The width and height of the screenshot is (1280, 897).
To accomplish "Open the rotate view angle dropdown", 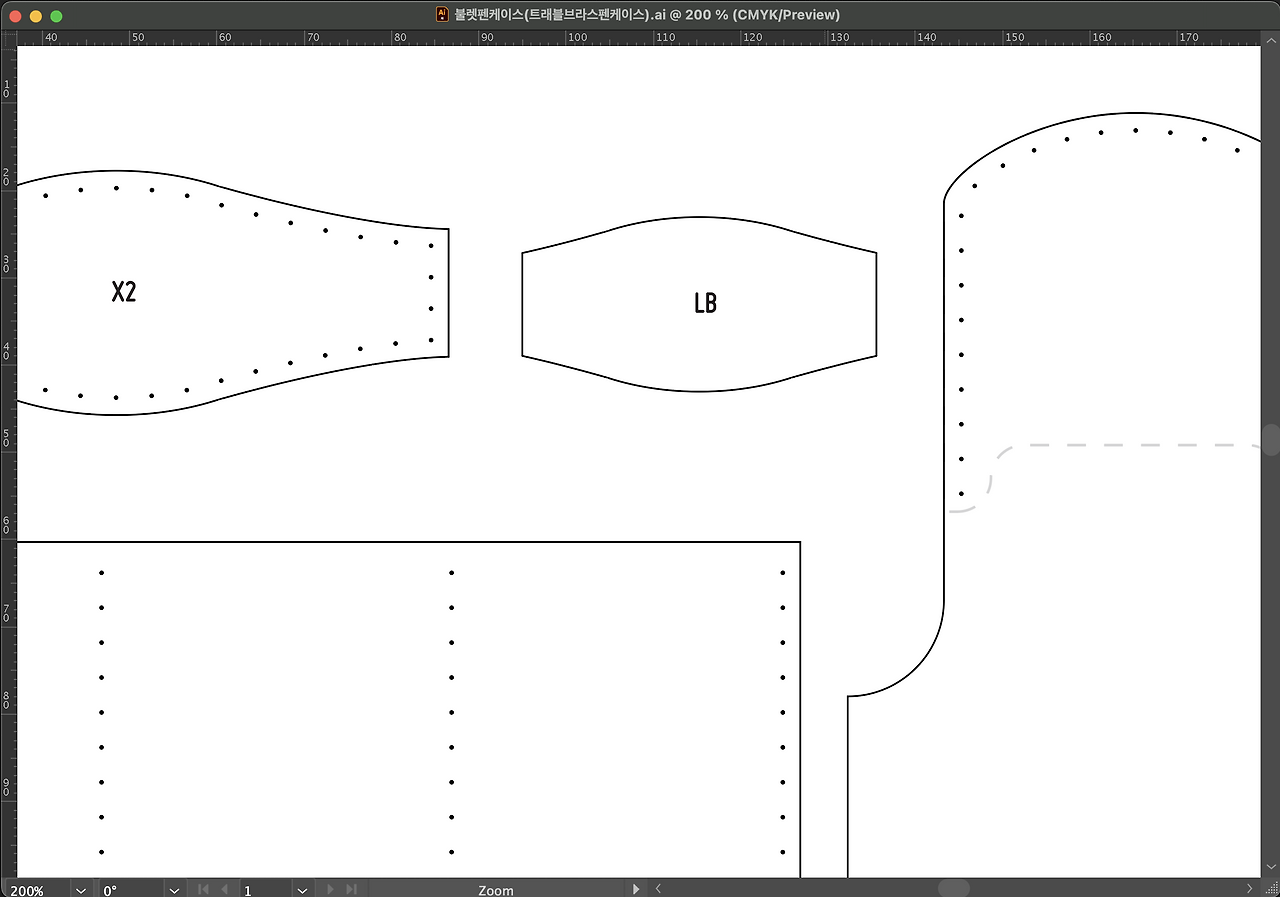I will point(175,889).
